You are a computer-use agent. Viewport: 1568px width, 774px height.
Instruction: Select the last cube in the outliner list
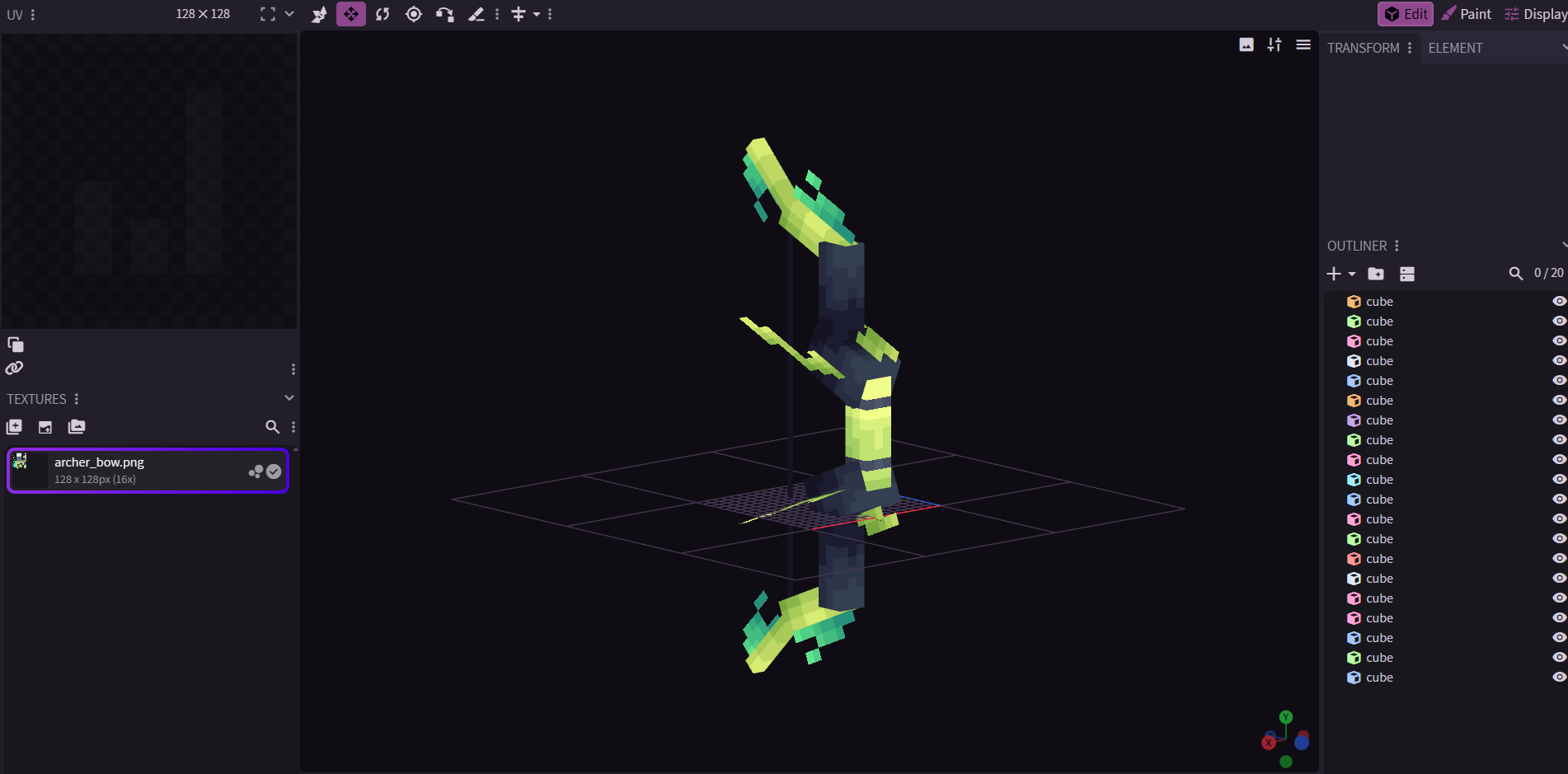(1446, 678)
